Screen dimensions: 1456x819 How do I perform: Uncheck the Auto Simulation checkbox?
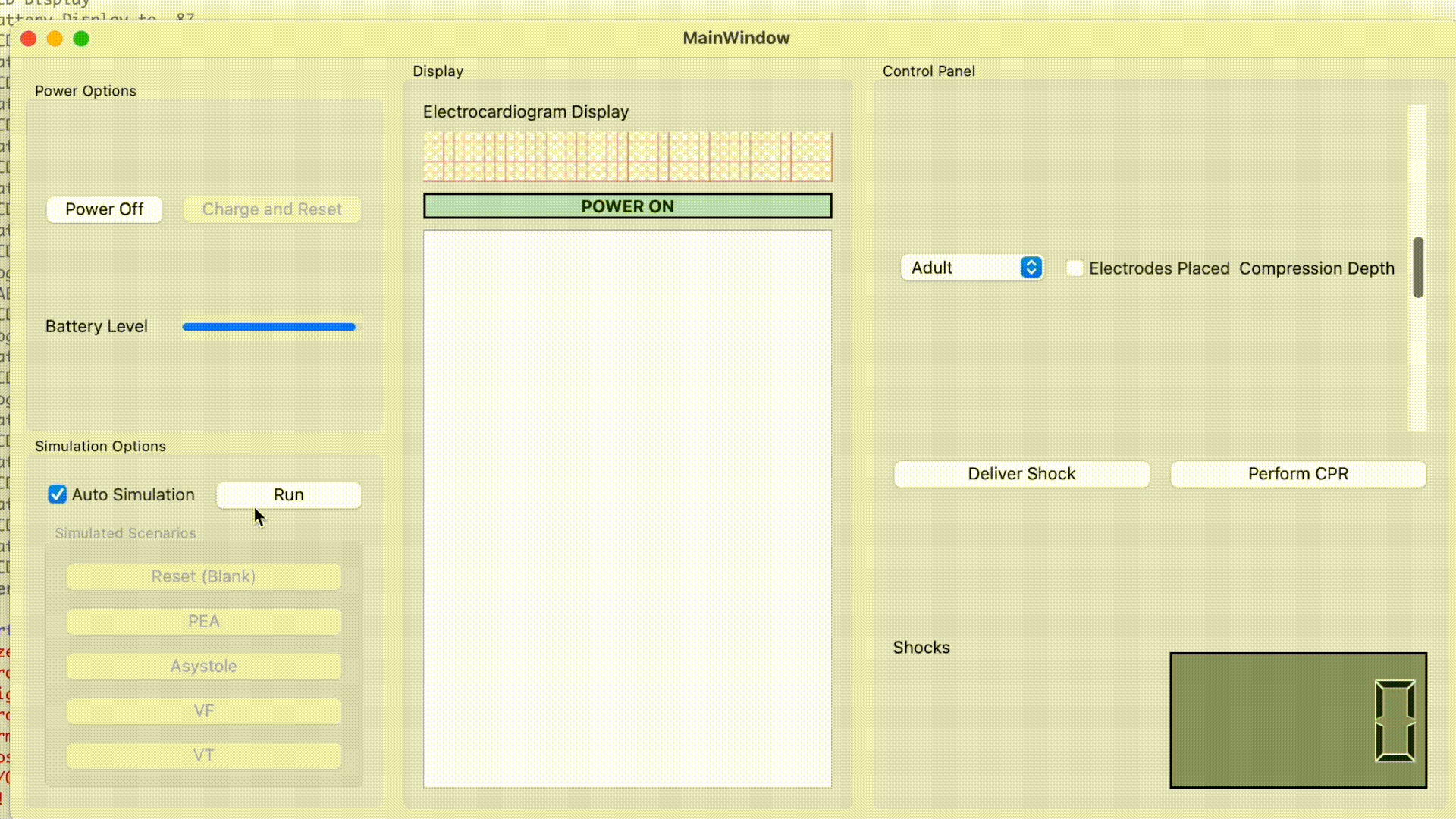[58, 494]
